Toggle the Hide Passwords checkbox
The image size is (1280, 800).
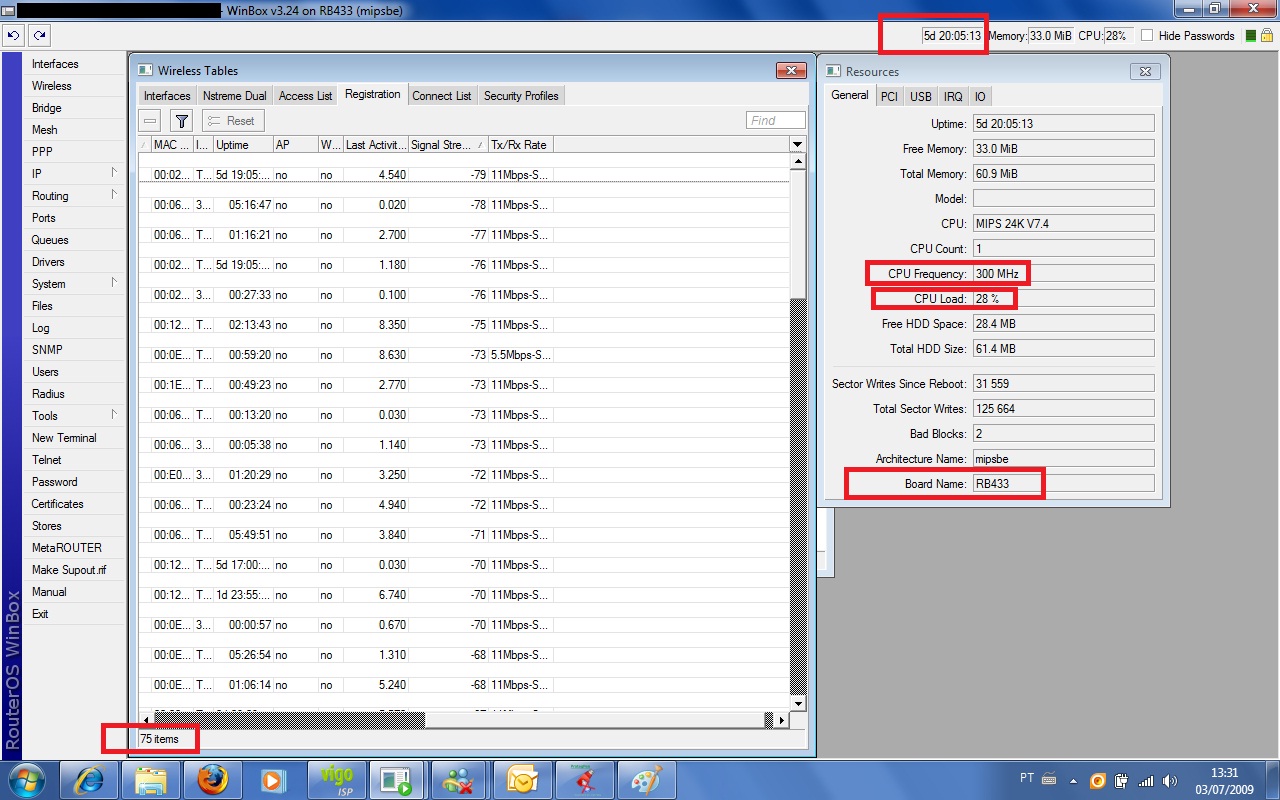click(1147, 36)
